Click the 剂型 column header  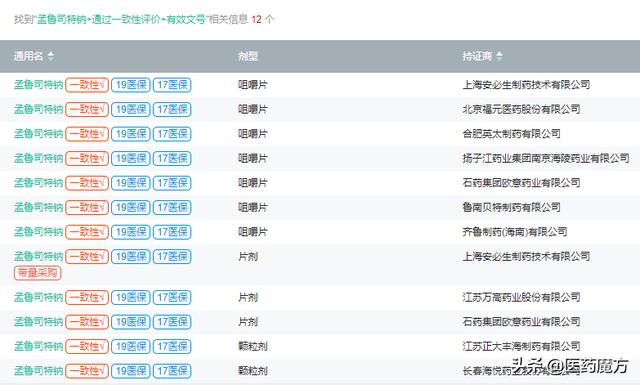point(248,56)
